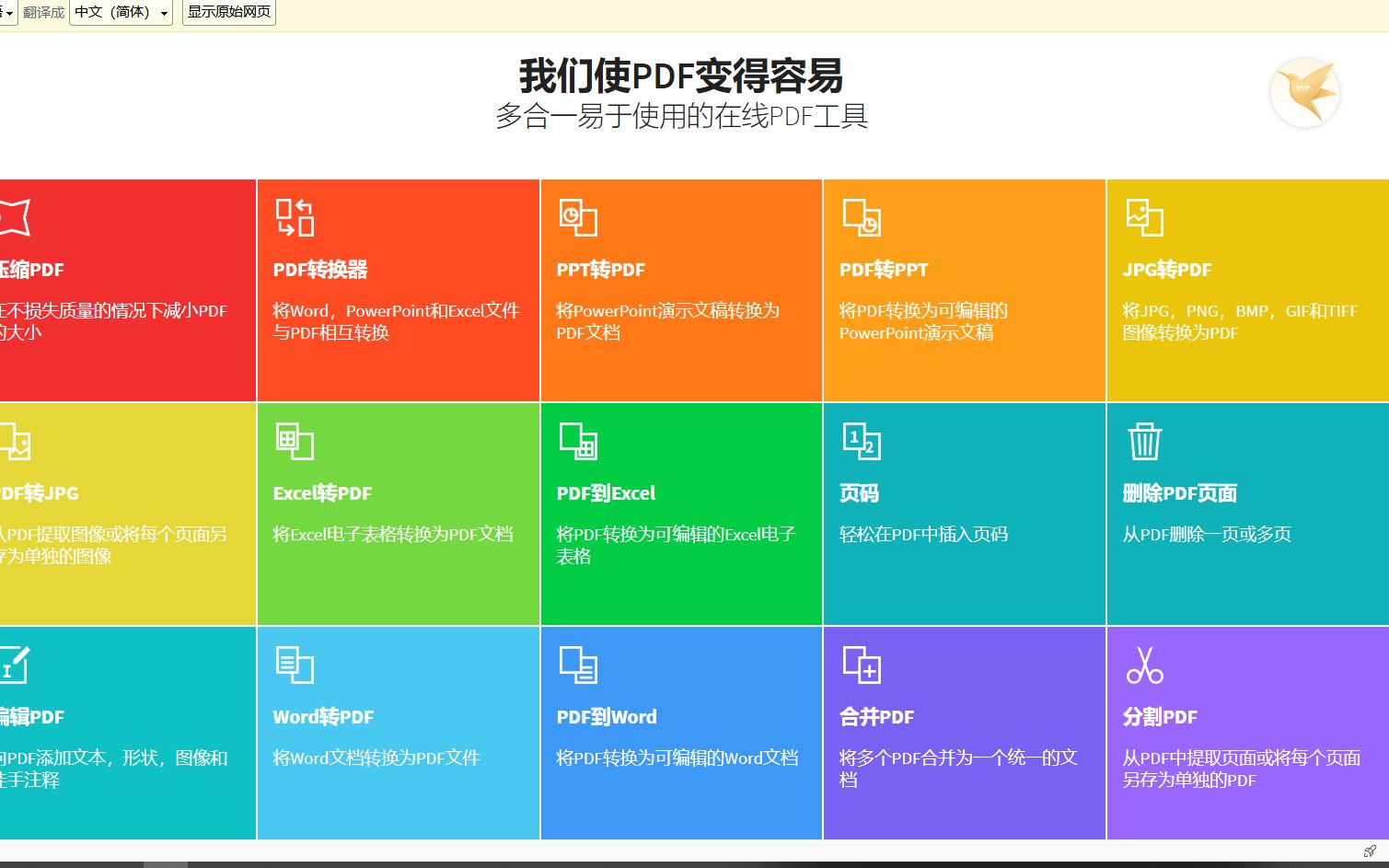Open the 合并PDF tool title

876,717
